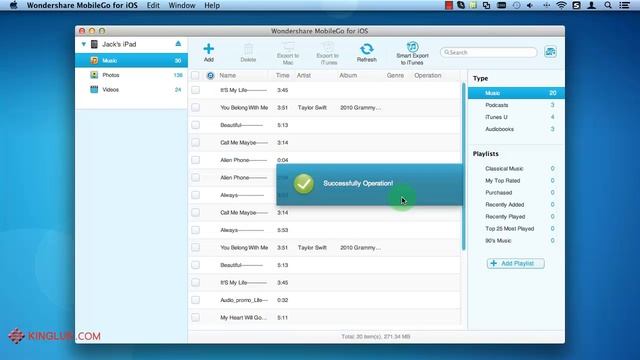The image size is (640, 360).
Task: Click the user account menu bar icon
Action: click(591, 5)
